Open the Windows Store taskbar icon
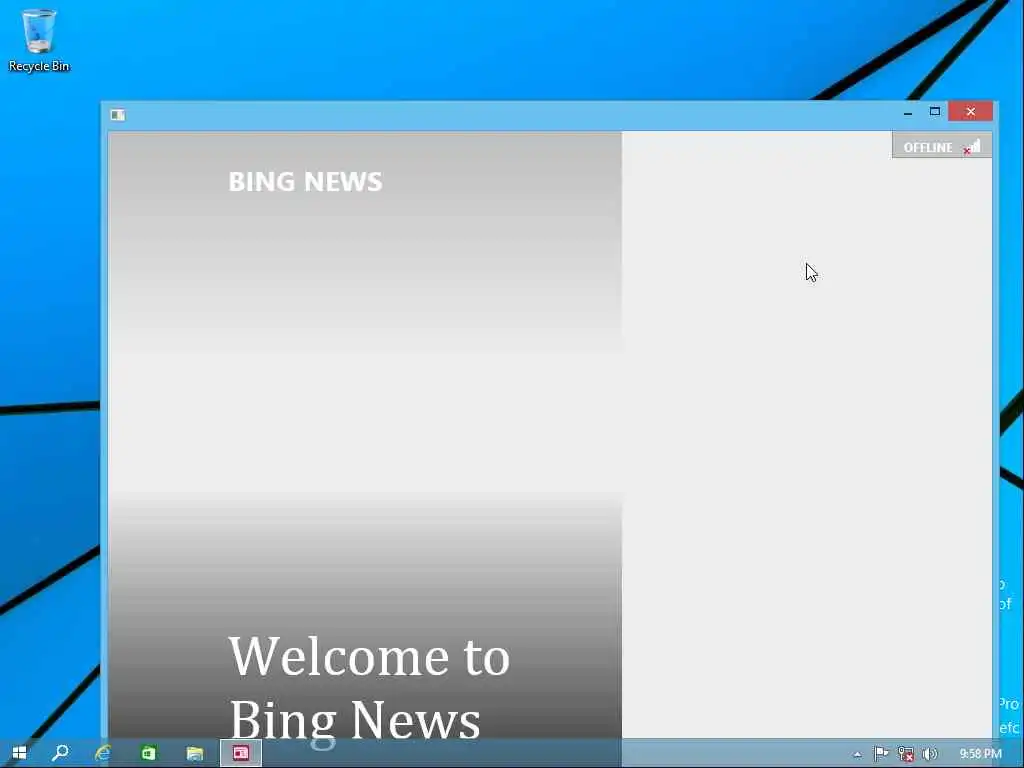Screen dimensions: 1024x768 [149, 753]
